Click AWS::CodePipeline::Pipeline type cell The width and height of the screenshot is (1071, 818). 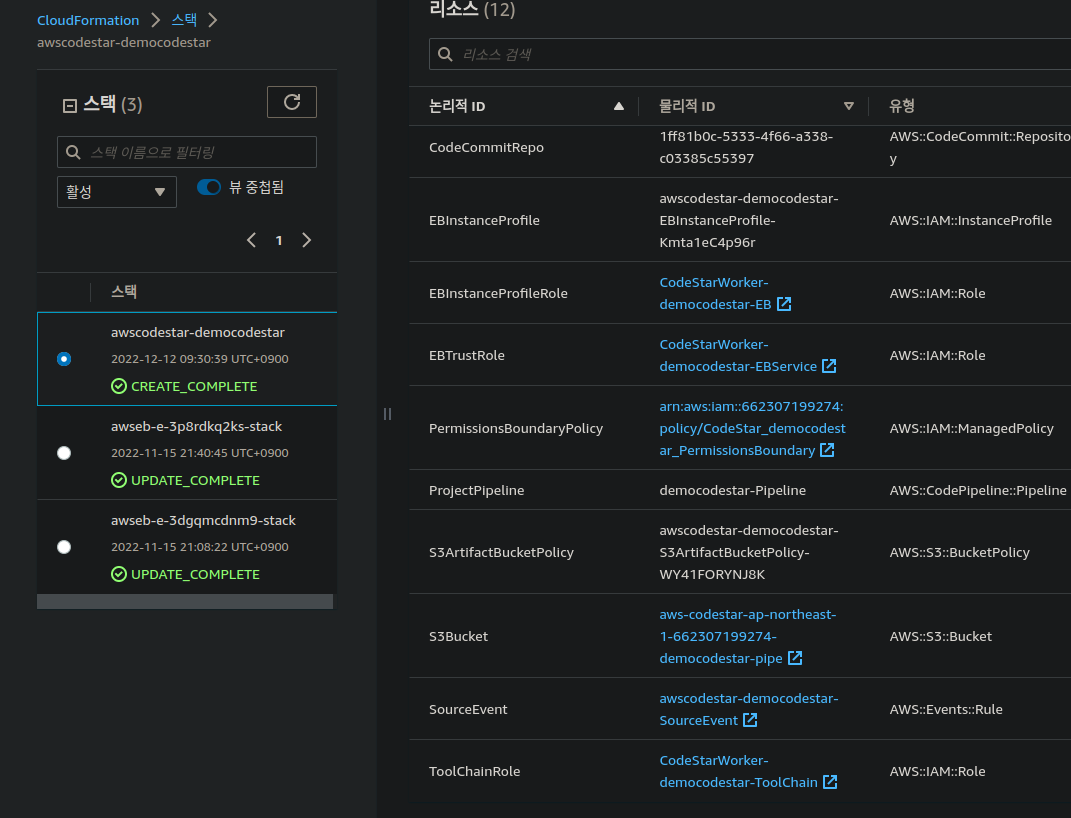coord(977,490)
